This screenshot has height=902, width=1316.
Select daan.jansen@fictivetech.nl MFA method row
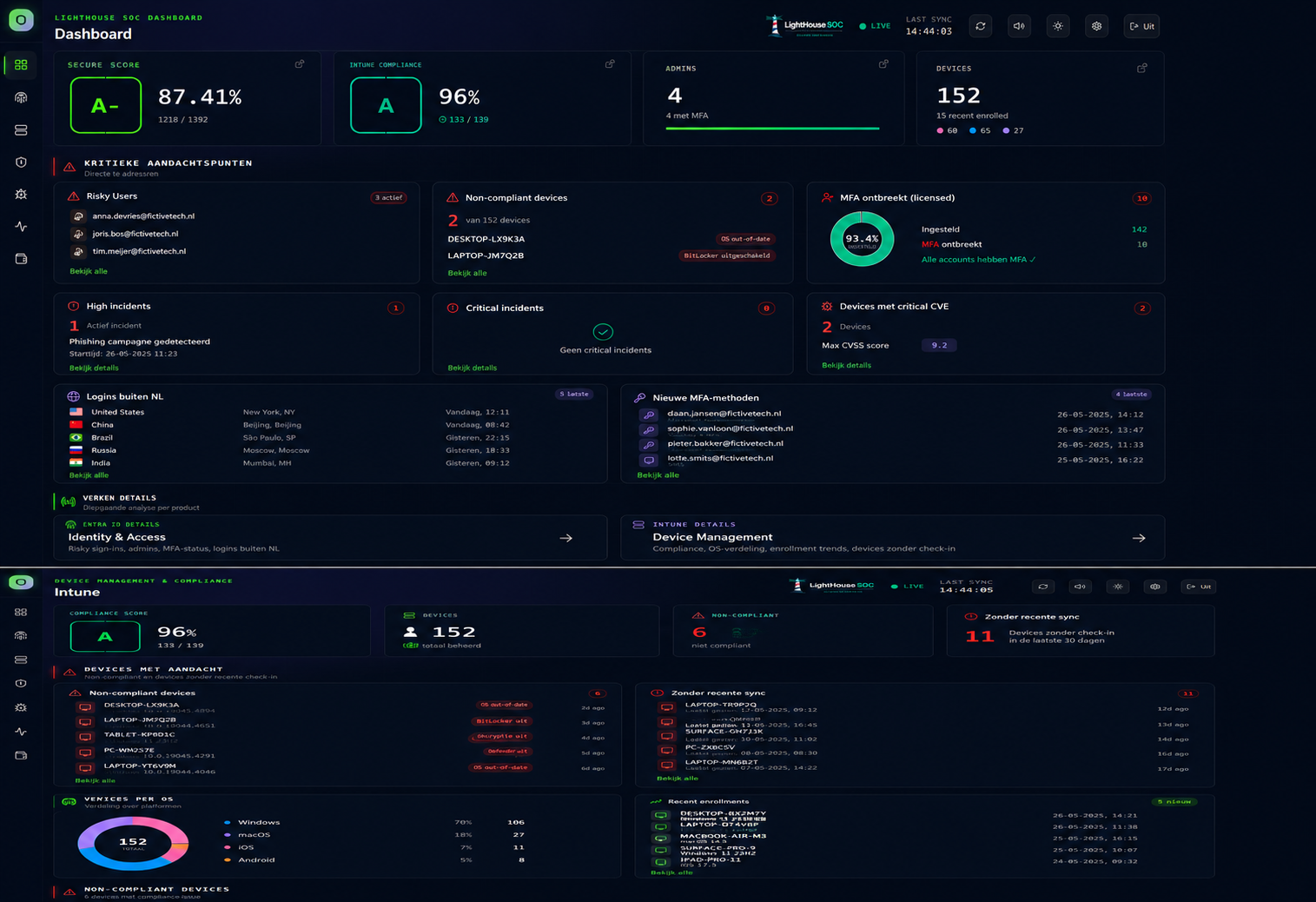click(892, 415)
